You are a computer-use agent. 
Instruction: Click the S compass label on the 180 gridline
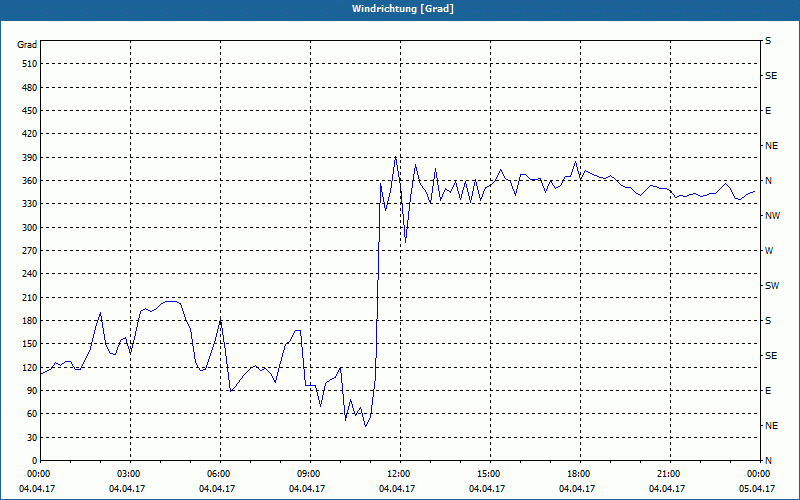pyautogui.click(x=768, y=321)
